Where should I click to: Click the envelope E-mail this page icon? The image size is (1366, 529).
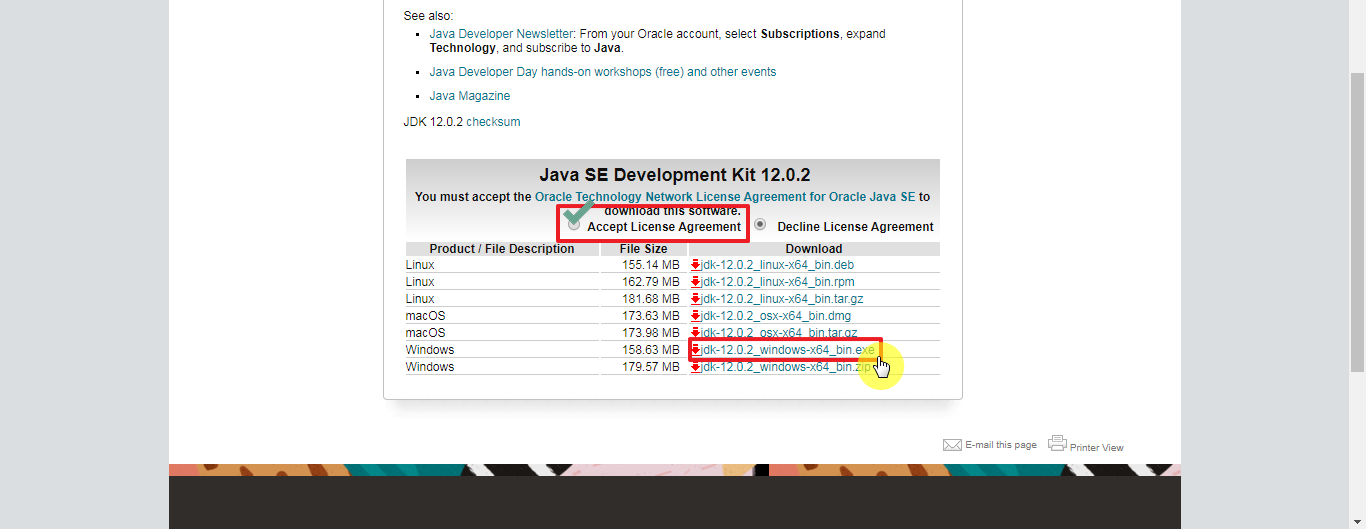pyautogui.click(x=952, y=445)
